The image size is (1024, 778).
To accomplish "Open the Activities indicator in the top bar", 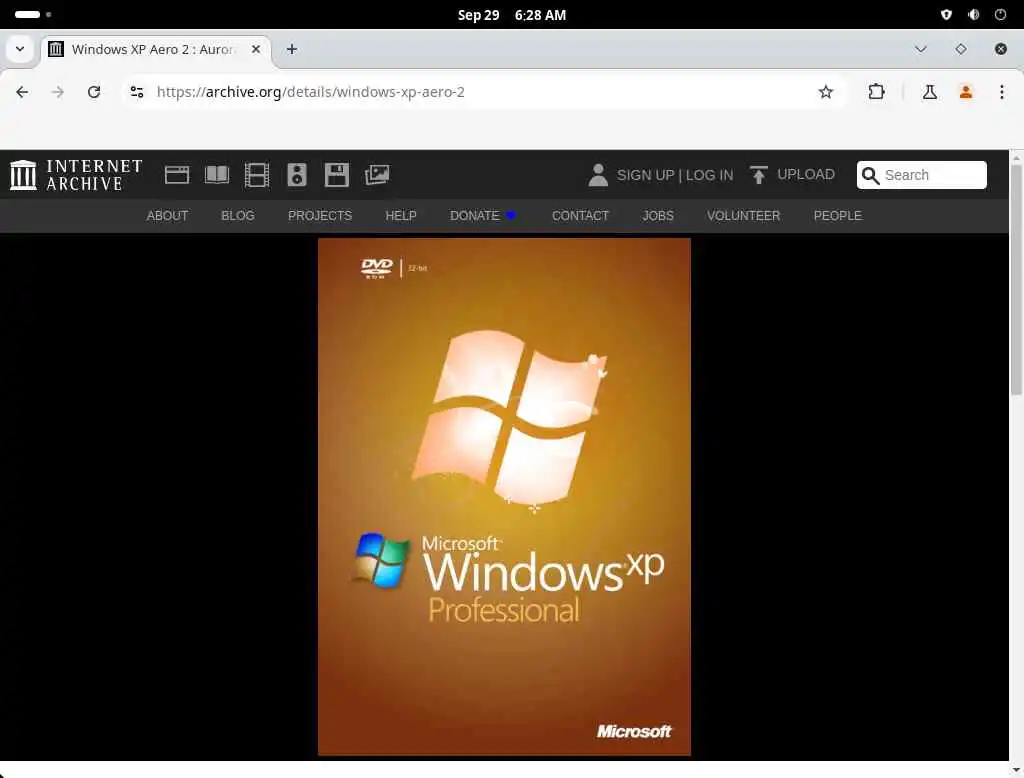I will point(33,14).
